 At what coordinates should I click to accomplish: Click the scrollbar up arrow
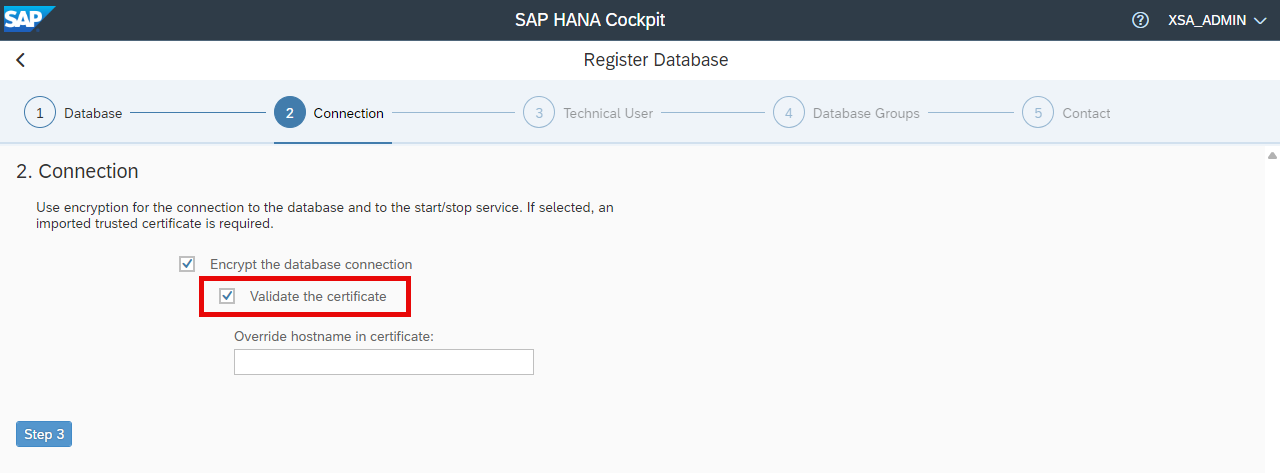pyautogui.click(x=1272, y=156)
